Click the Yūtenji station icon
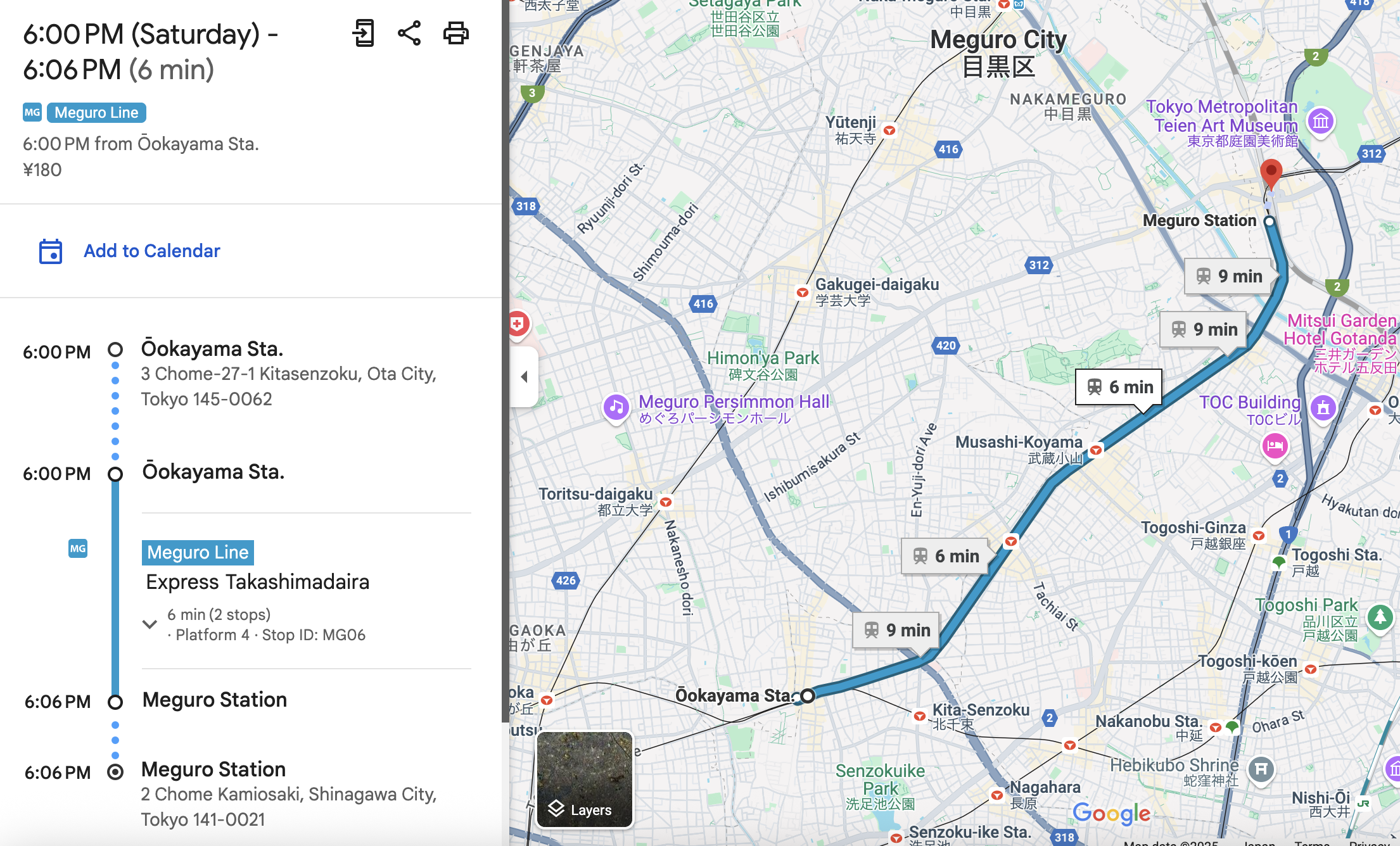The width and height of the screenshot is (1400, 846). (889, 130)
